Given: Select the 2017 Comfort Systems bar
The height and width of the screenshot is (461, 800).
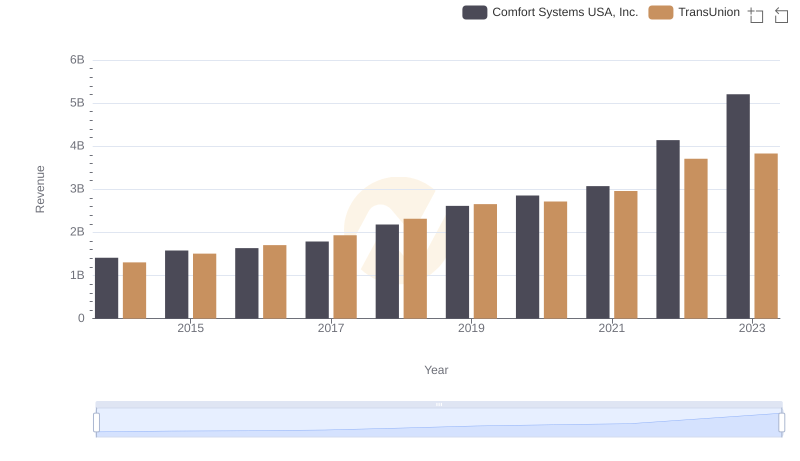Looking at the screenshot, I should point(317,280).
